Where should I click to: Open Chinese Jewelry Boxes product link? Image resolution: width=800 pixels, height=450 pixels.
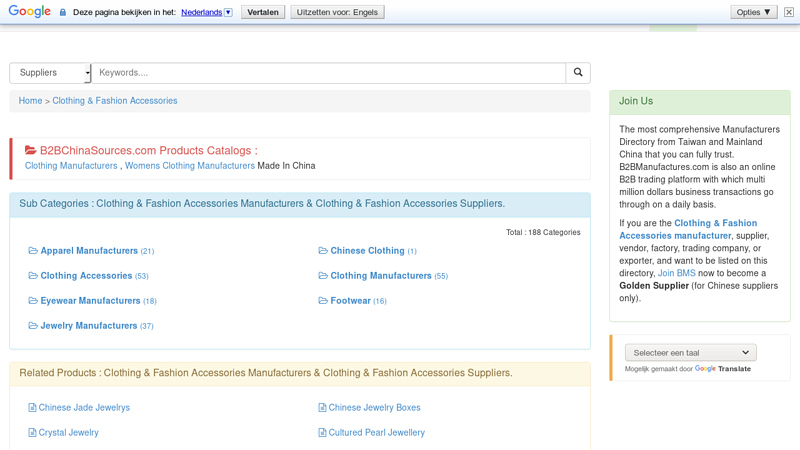coord(374,407)
